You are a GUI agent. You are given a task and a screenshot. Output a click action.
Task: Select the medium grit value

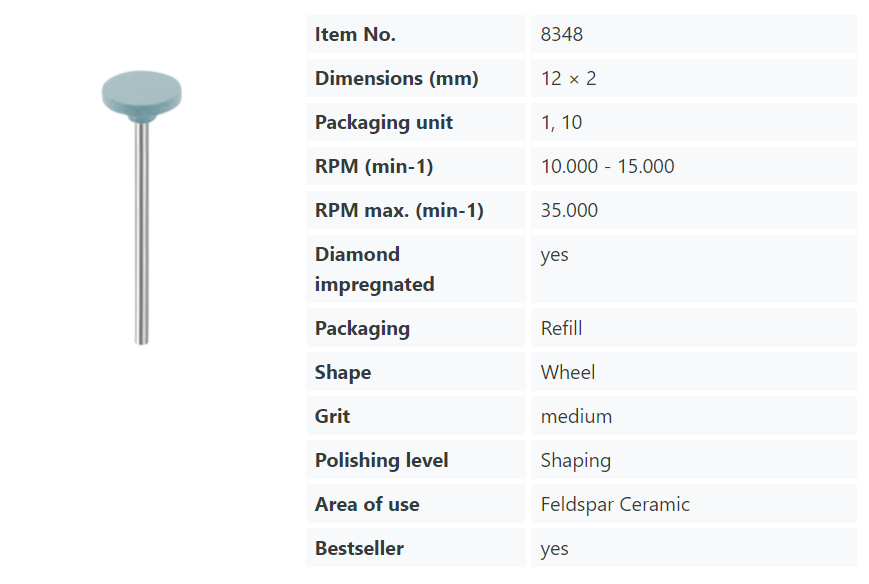pyautogui.click(x=576, y=416)
